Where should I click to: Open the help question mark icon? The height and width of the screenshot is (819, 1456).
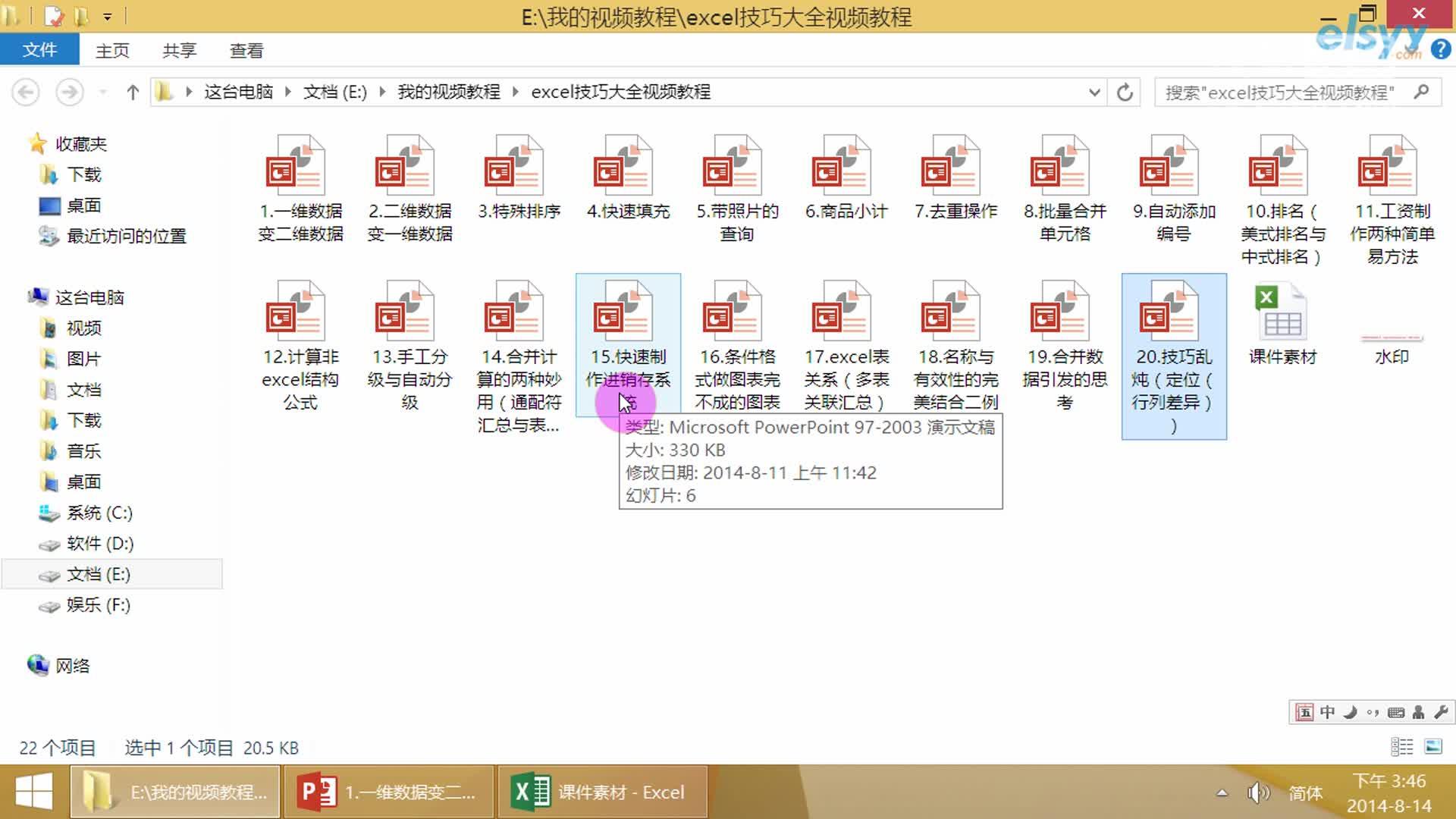point(1440,50)
